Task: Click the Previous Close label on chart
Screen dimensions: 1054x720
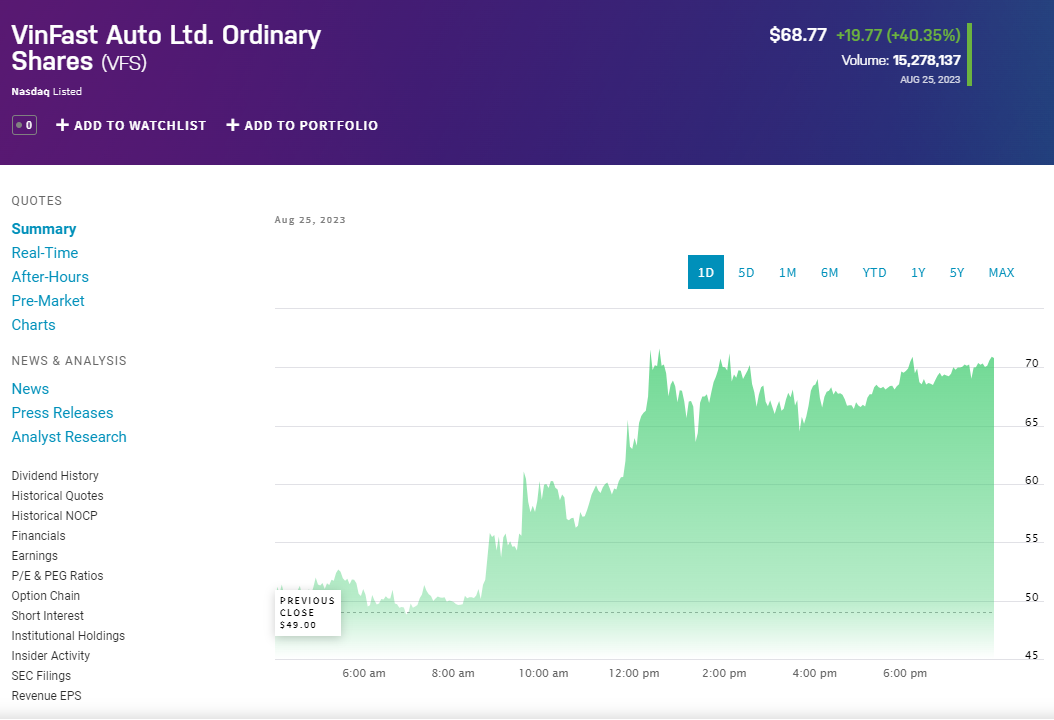Action: [x=308, y=612]
